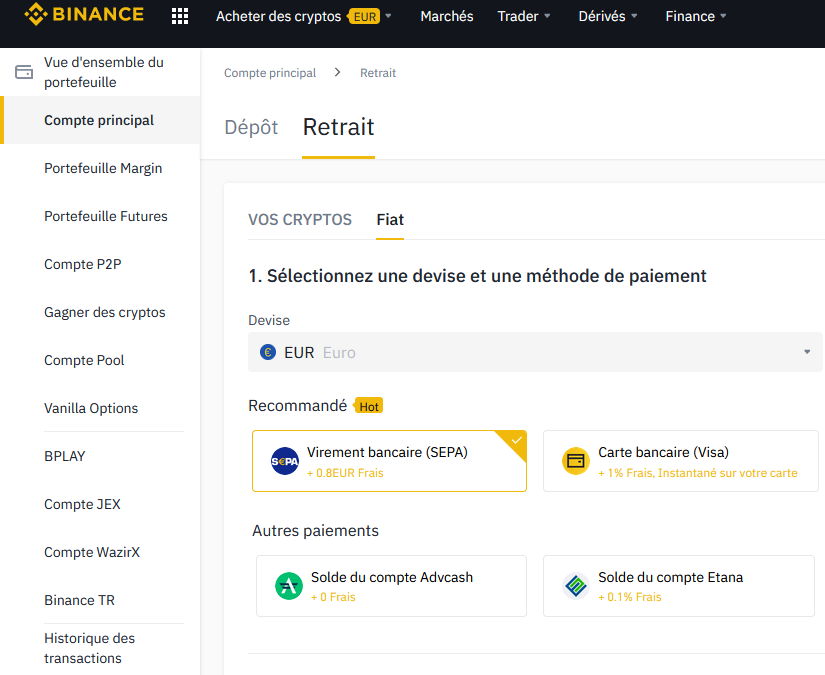This screenshot has height=675, width=825.
Task: Select Compte principal in sidebar
Action: (x=99, y=120)
